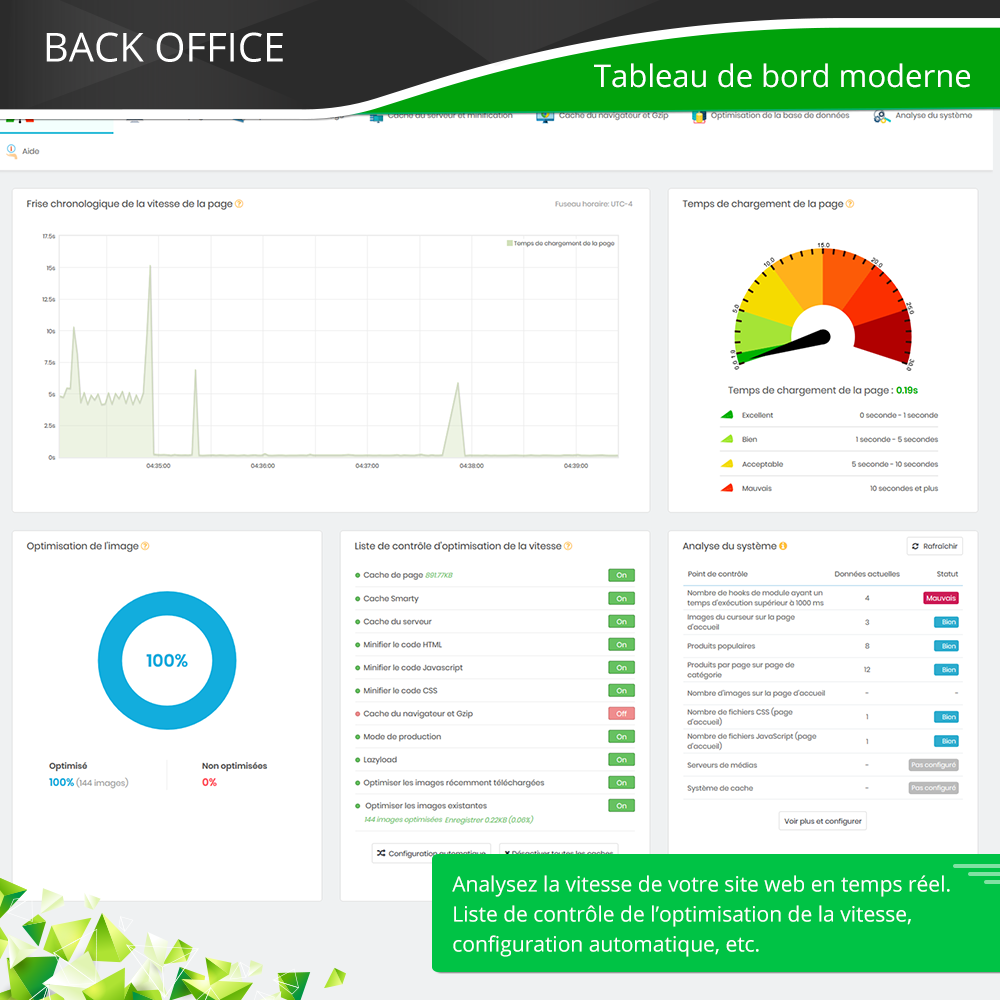Toggle Minifier le code HTML switch
The height and width of the screenshot is (1000, 1000).
pyautogui.click(x=621, y=645)
